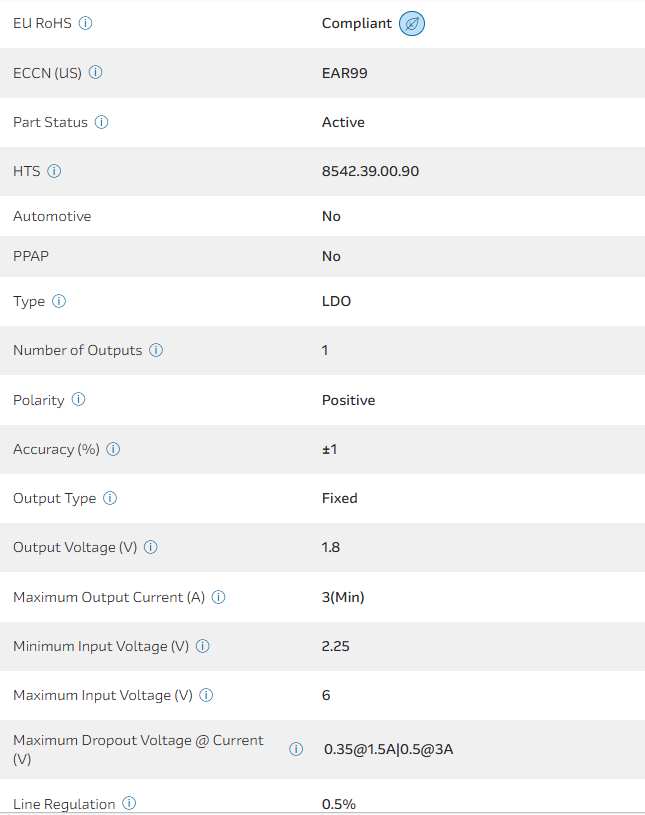645x815 pixels.
Task: Select the HTS code 8542.39.00.90 value
Action: [370, 171]
